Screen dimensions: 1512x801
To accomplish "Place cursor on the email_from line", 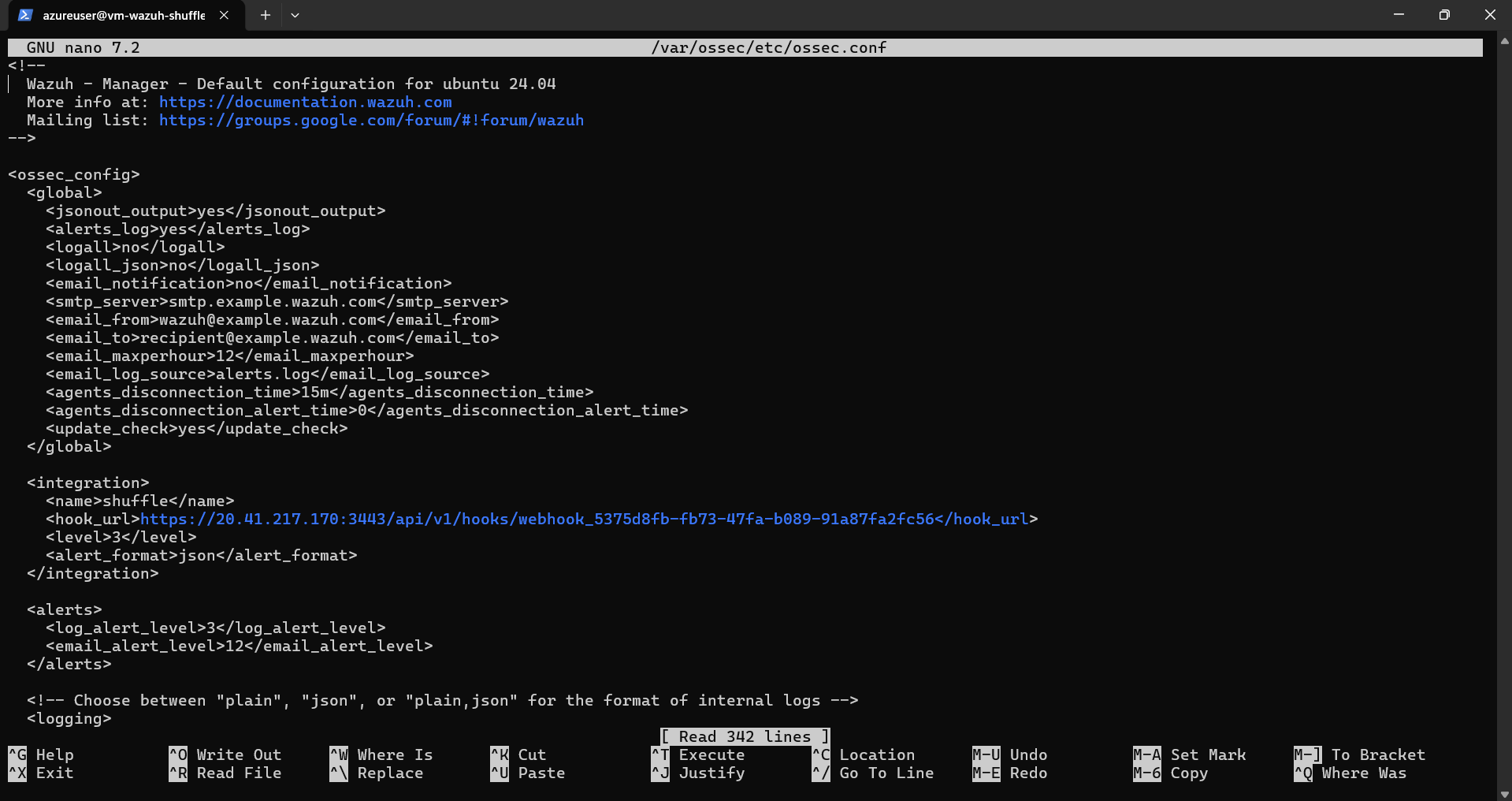I will [x=273, y=319].
